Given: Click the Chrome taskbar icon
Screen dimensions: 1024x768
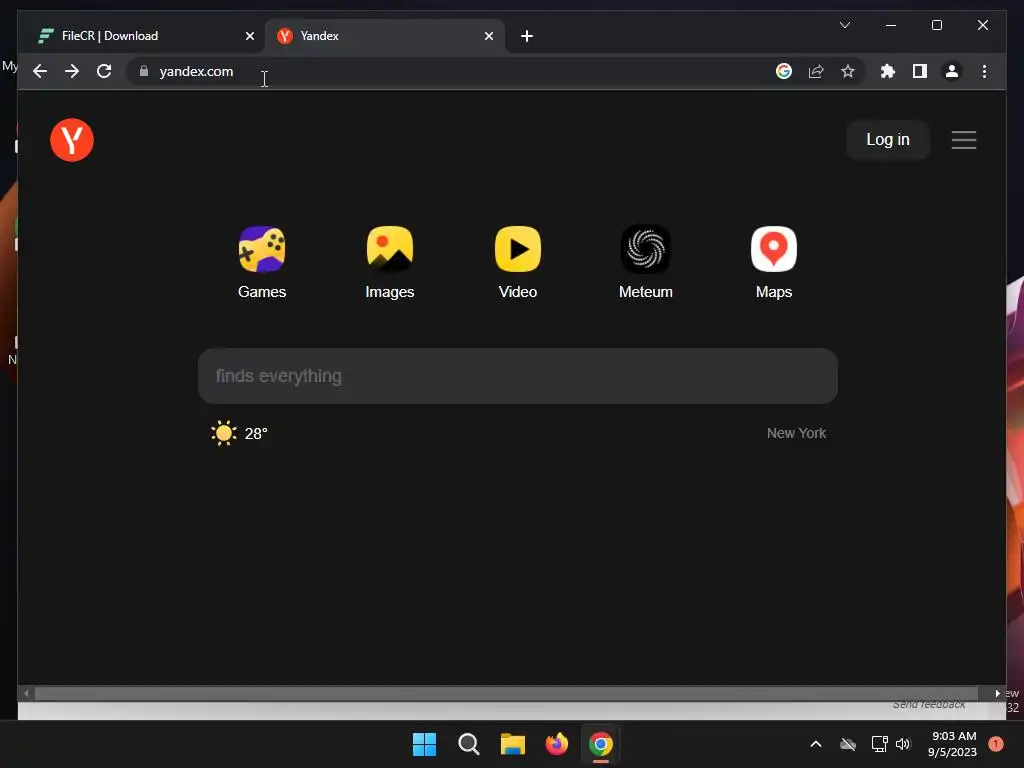Looking at the screenshot, I should point(601,744).
